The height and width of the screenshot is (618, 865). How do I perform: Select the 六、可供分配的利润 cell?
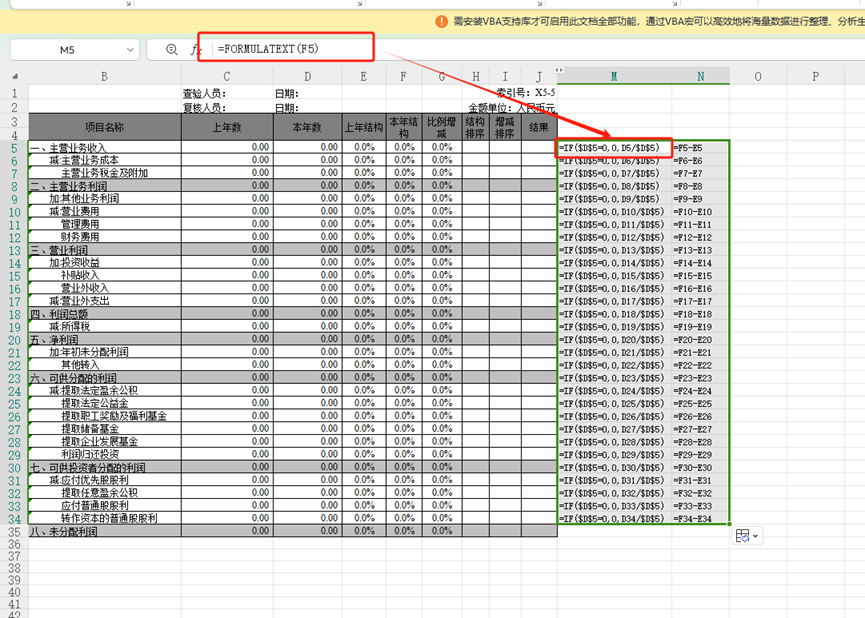[104, 378]
